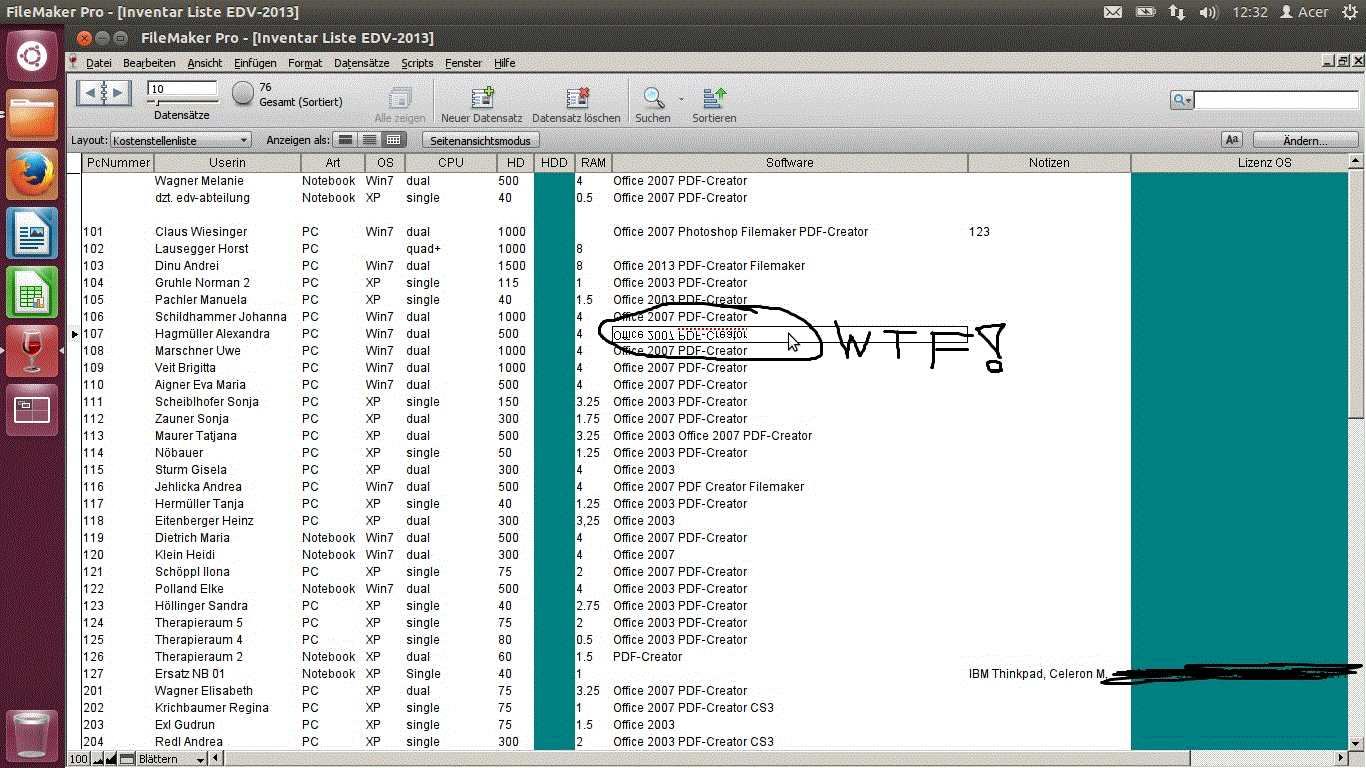The width and height of the screenshot is (1366, 768).
Task: Click the quick search text field
Action: (1276, 100)
